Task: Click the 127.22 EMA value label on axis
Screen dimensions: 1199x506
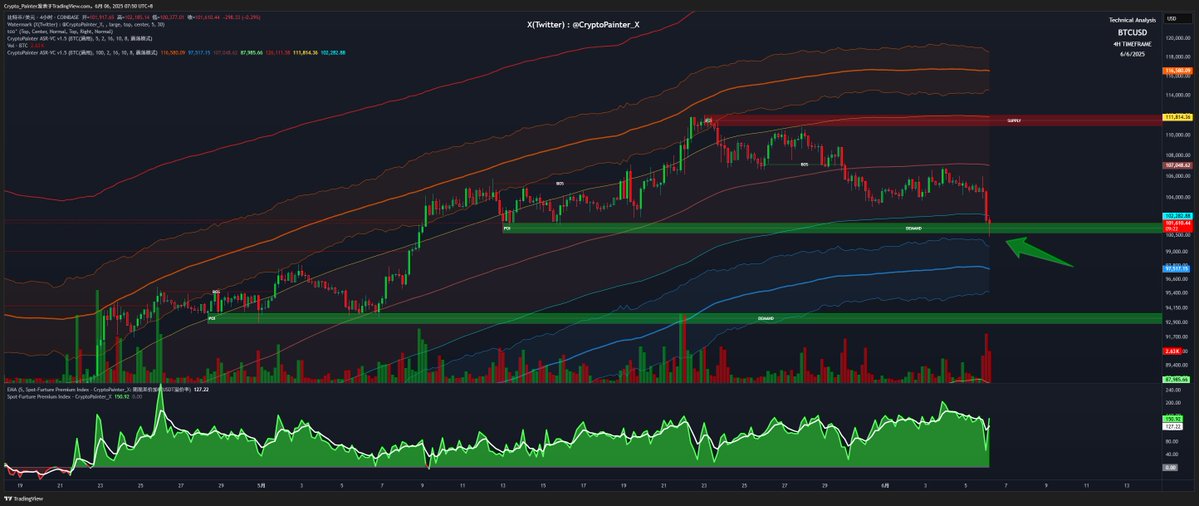Action: (1173, 427)
